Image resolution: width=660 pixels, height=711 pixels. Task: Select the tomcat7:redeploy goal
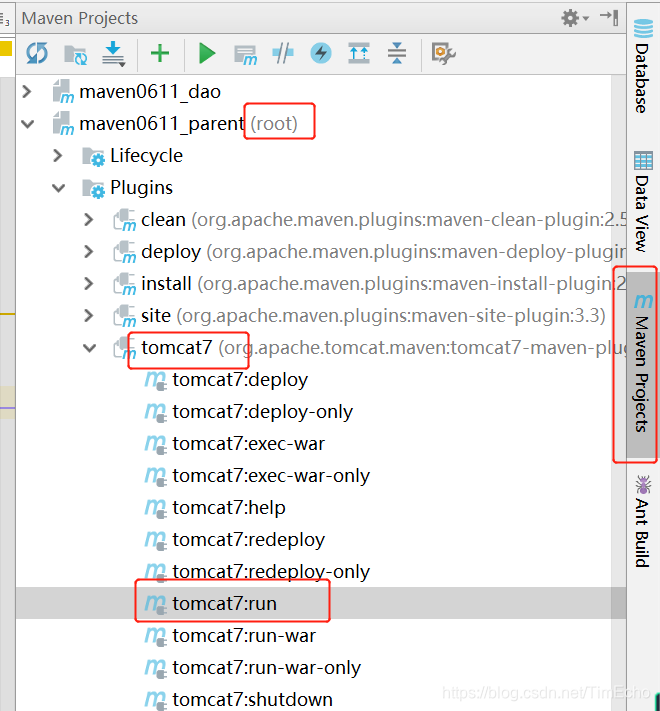tap(248, 540)
